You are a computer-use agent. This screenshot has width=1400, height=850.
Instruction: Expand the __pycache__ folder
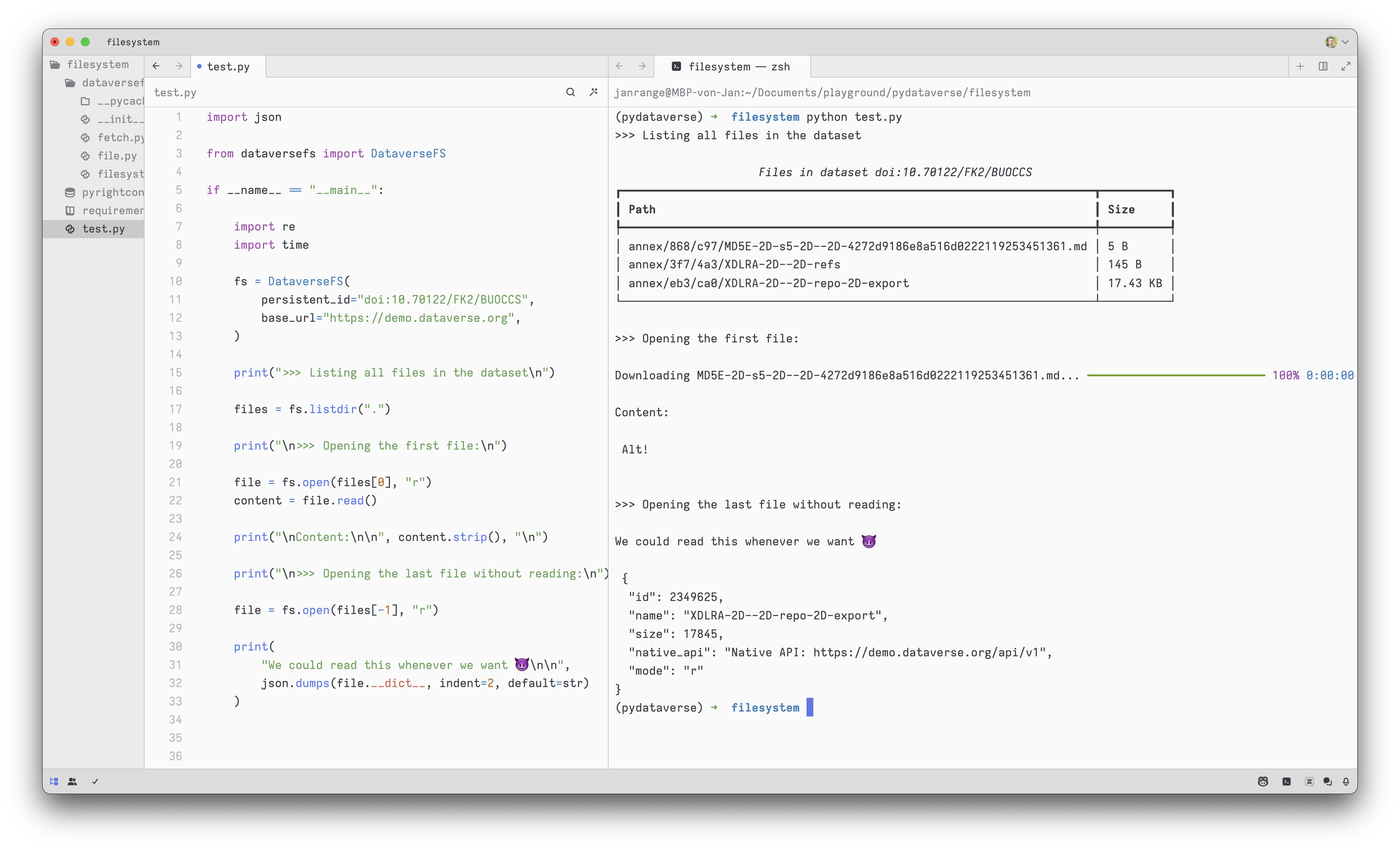119,101
